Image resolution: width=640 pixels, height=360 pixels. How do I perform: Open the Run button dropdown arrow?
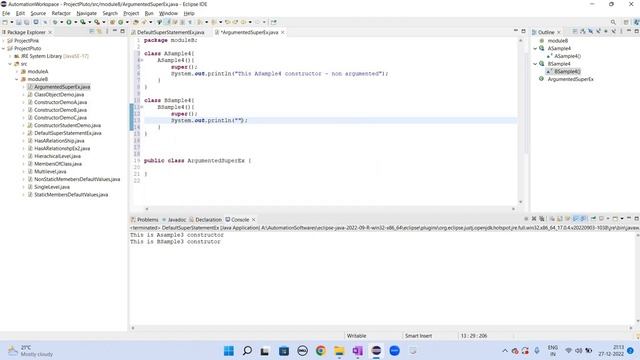point(76,22)
